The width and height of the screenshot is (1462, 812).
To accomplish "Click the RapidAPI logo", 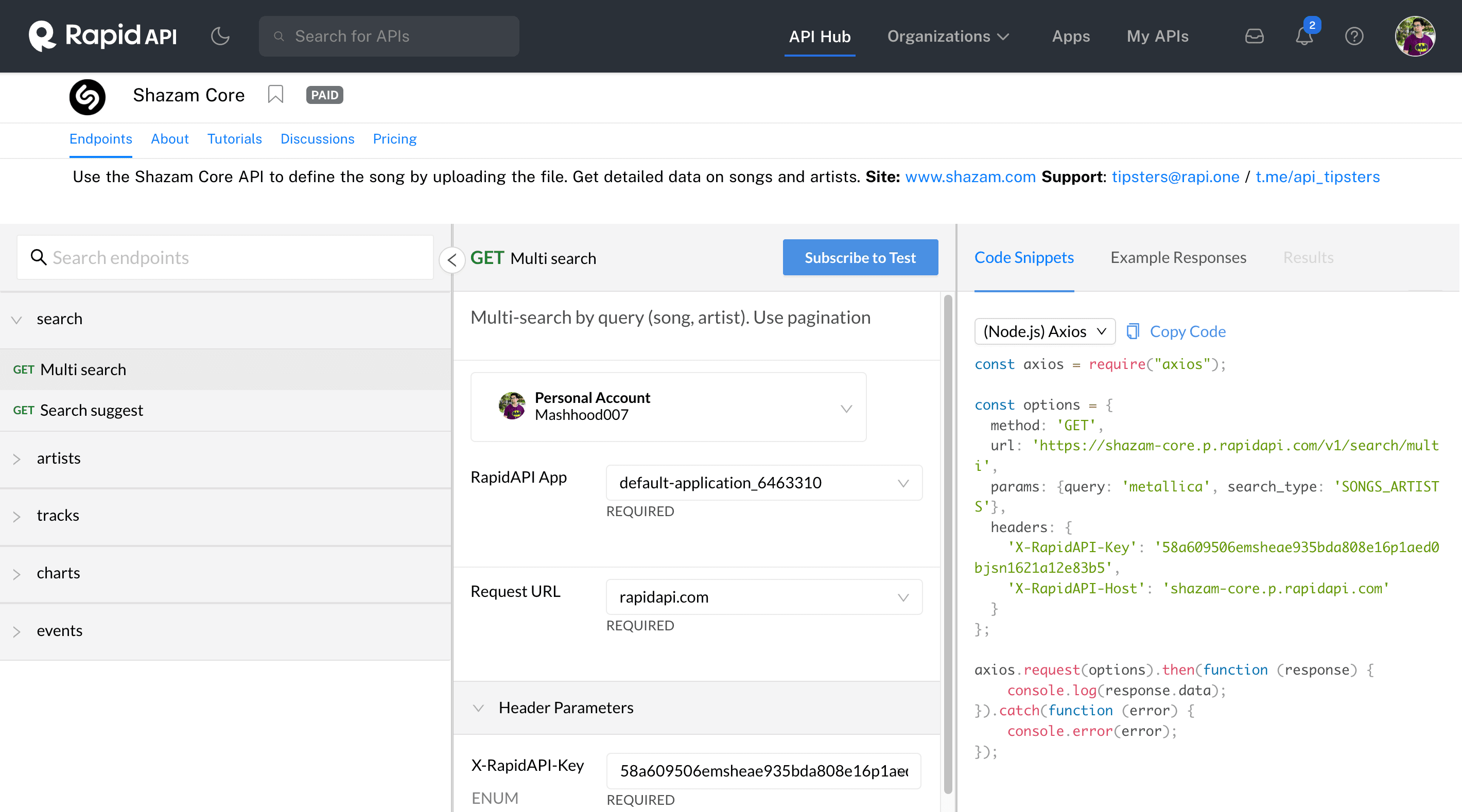I will (103, 36).
